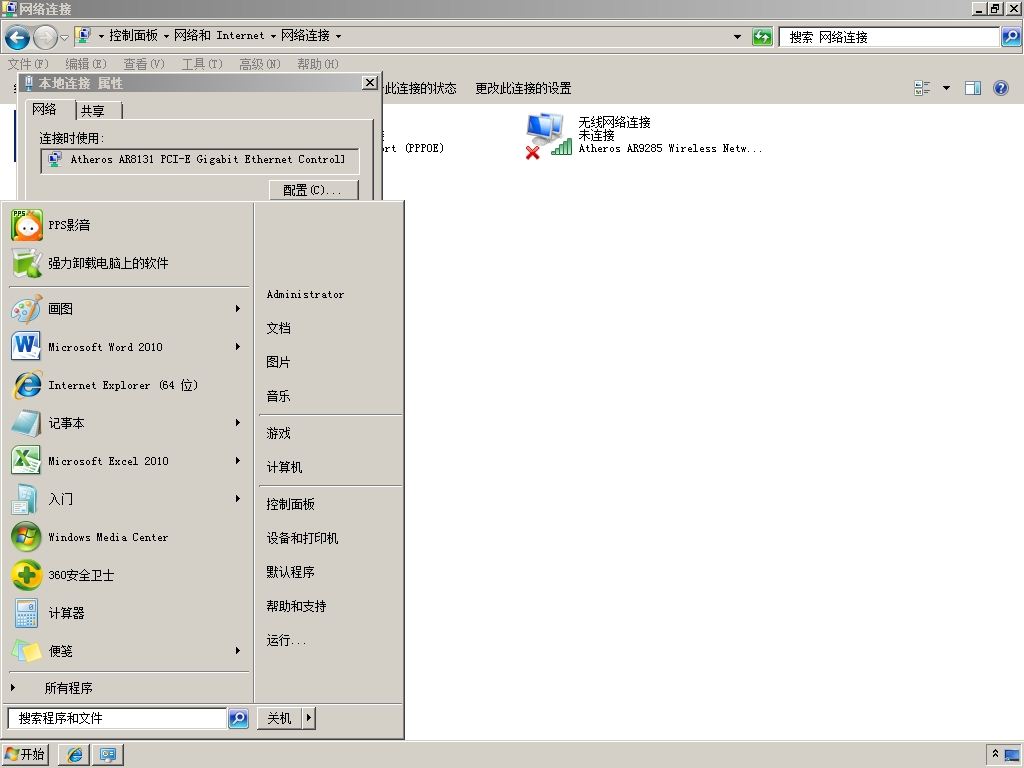
Task: Click the search icon in 网络连接 search box
Action: [x=1010, y=37]
